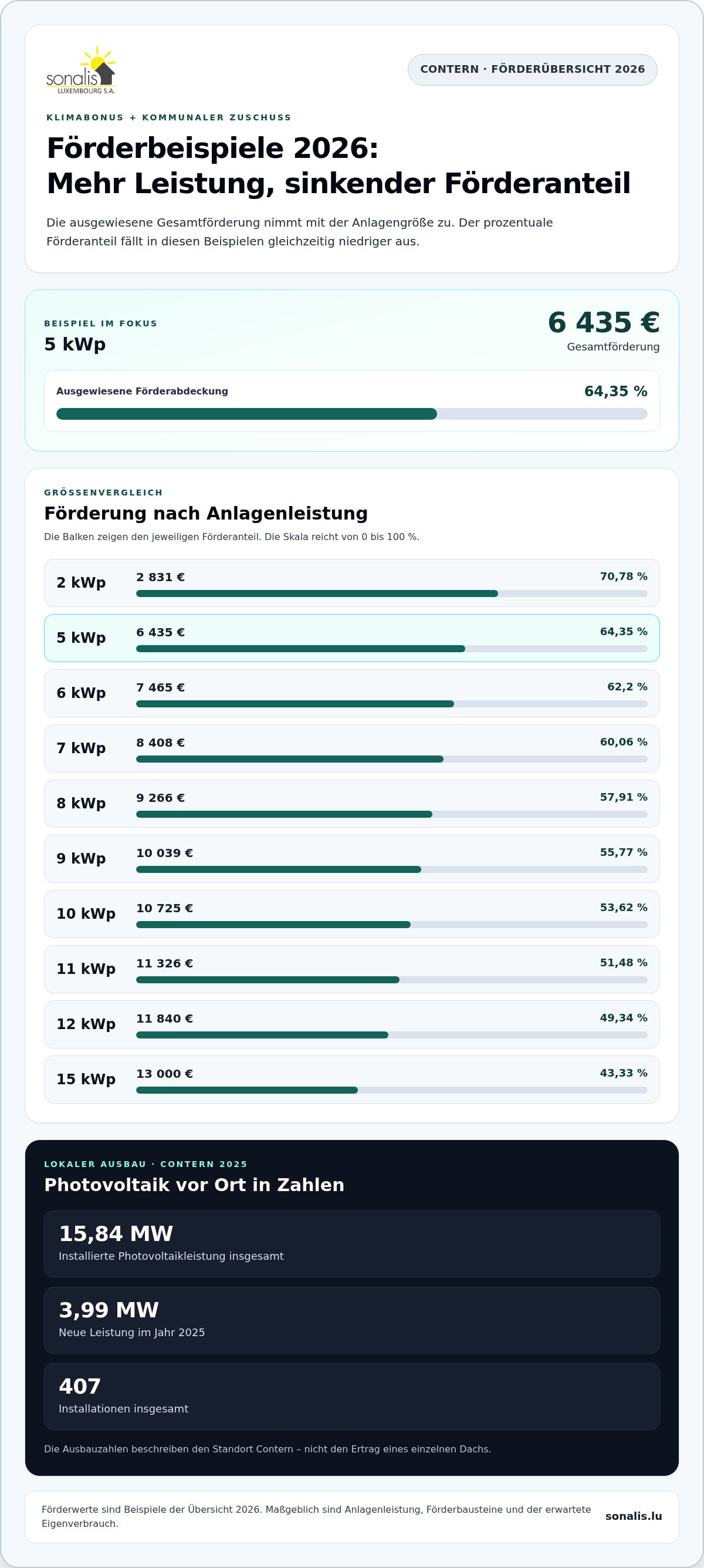Click the sonalis Luxembourg sun logo
The width and height of the screenshot is (704, 1568).
tap(81, 70)
